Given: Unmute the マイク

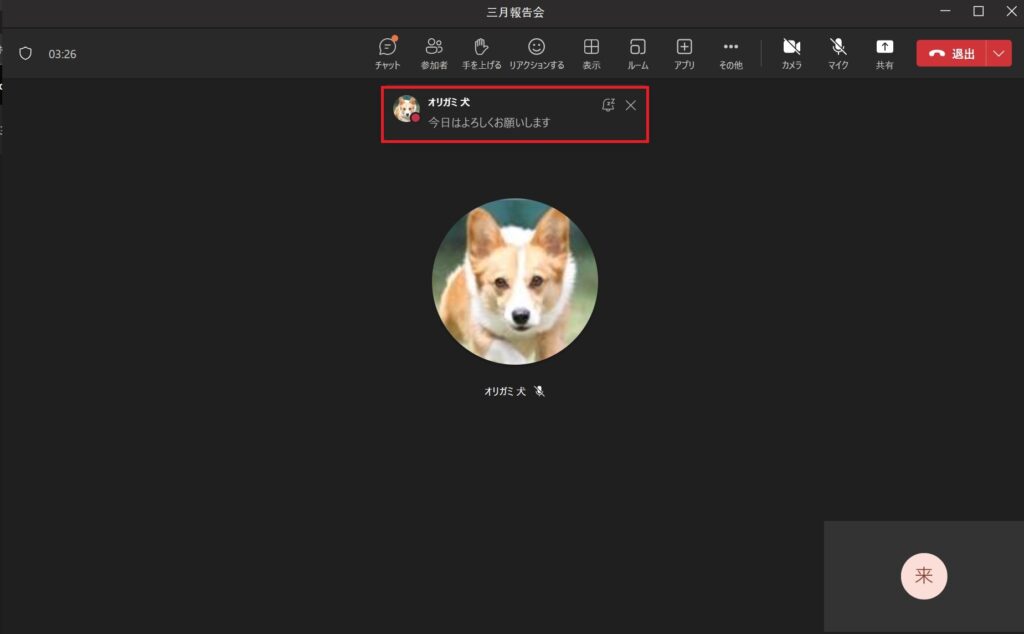Looking at the screenshot, I should coord(838,53).
